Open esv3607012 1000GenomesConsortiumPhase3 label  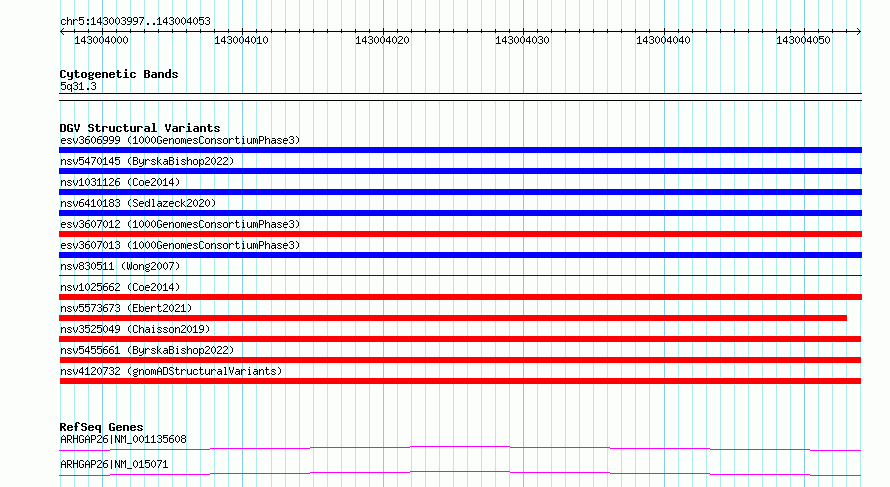180,224
